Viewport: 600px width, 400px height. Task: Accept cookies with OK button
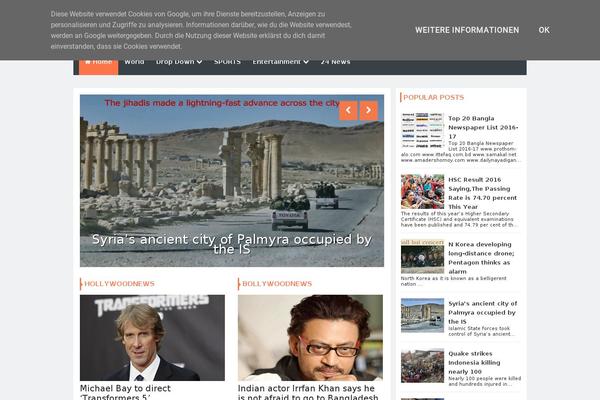click(x=544, y=30)
